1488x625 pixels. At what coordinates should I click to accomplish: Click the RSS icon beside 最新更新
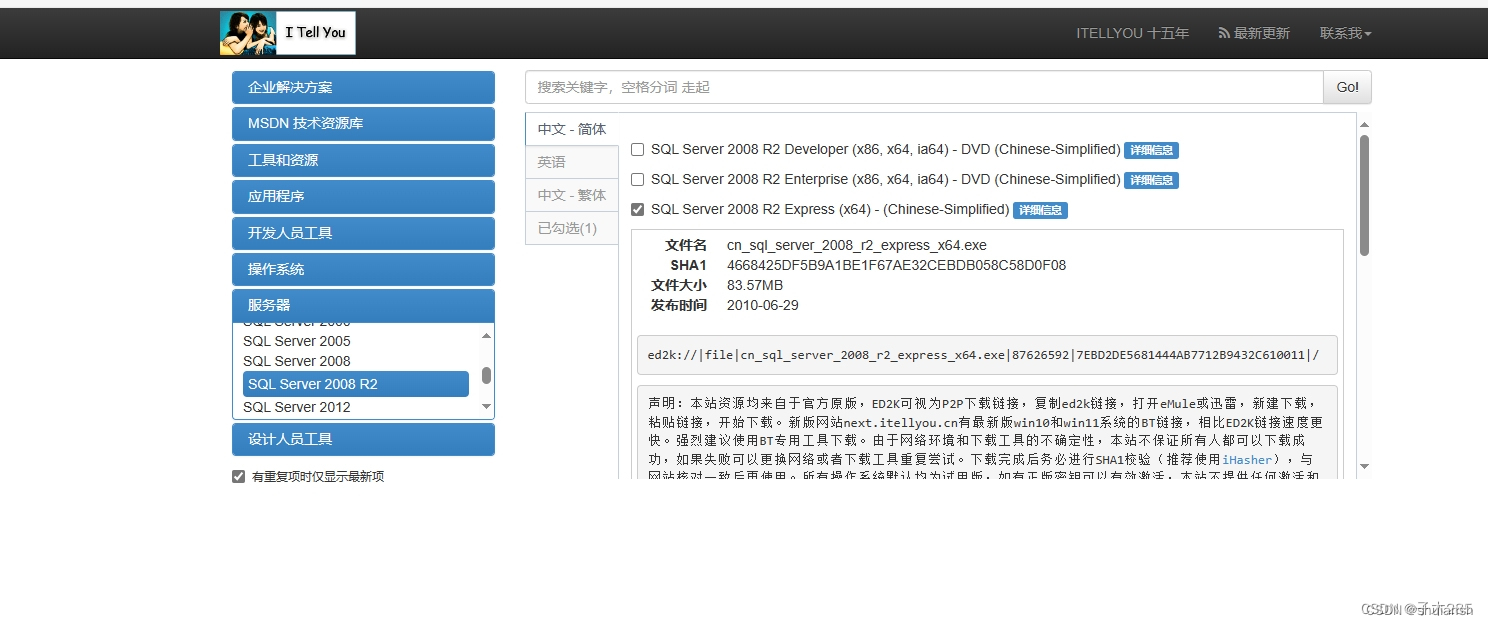pyautogui.click(x=1224, y=32)
